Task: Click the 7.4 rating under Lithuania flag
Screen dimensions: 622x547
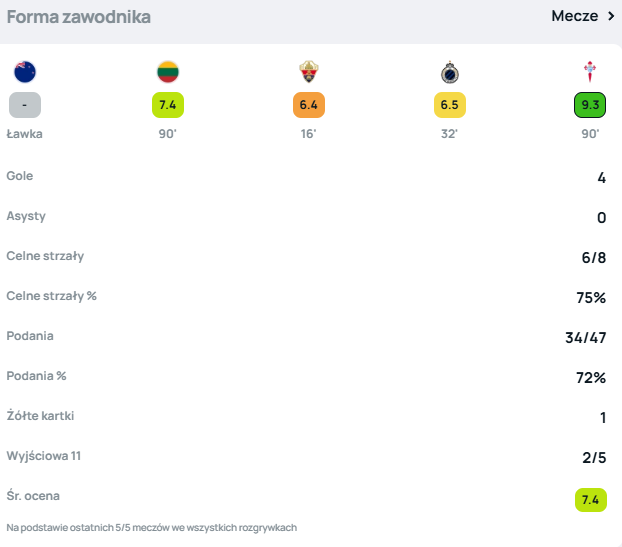Action: (x=167, y=105)
